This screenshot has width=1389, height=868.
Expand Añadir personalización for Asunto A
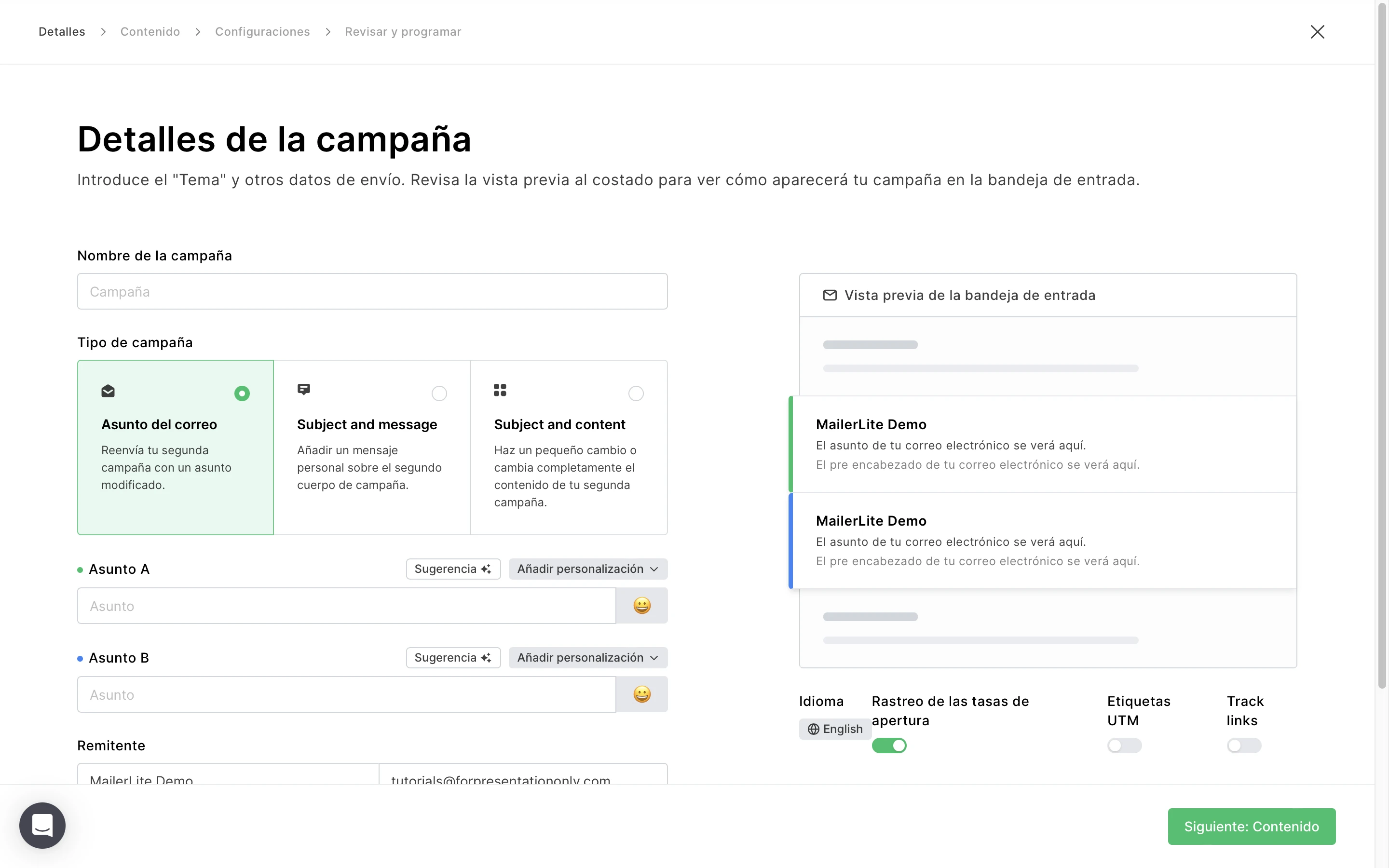[587, 569]
